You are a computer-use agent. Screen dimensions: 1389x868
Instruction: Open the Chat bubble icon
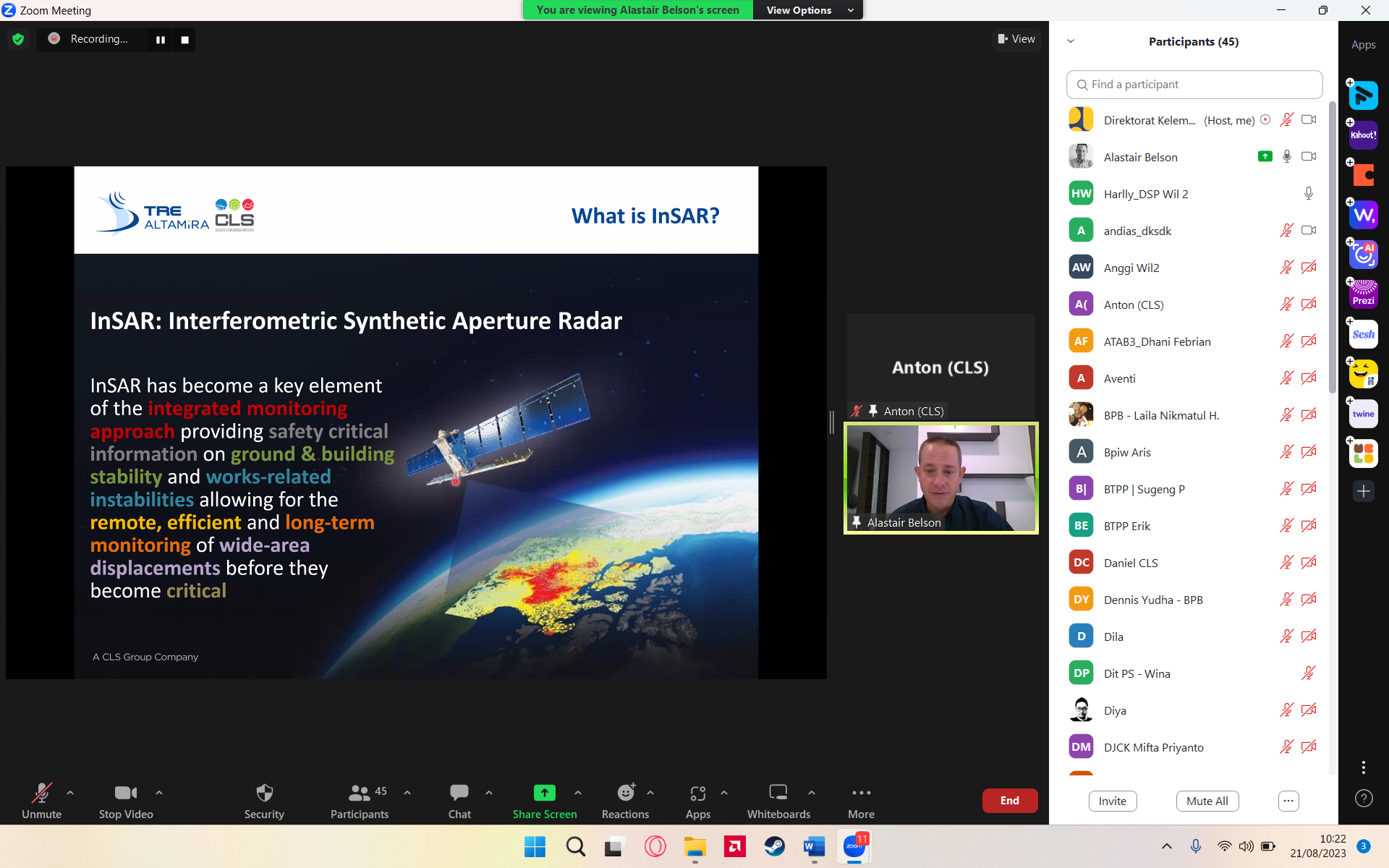[459, 793]
